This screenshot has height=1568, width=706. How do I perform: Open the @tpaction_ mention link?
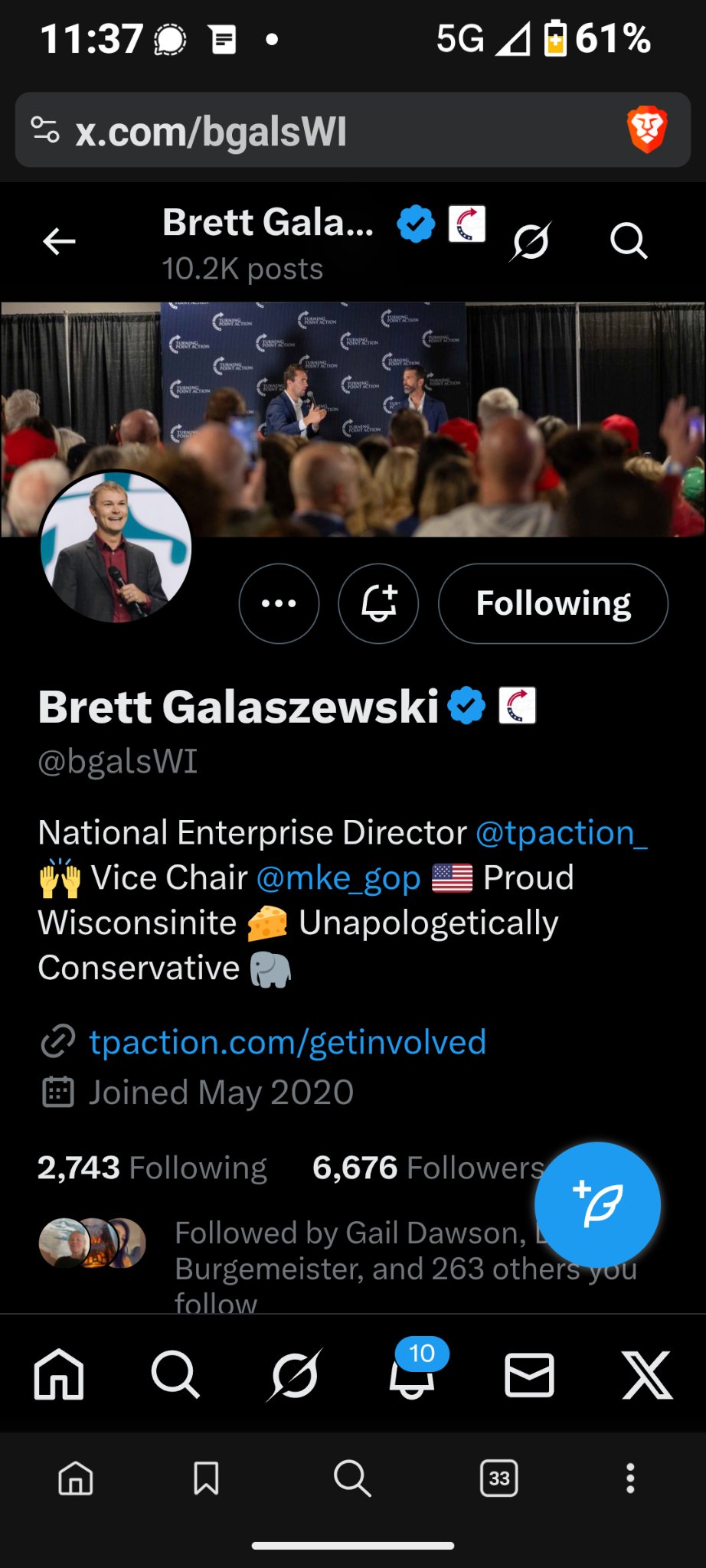(561, 832)
